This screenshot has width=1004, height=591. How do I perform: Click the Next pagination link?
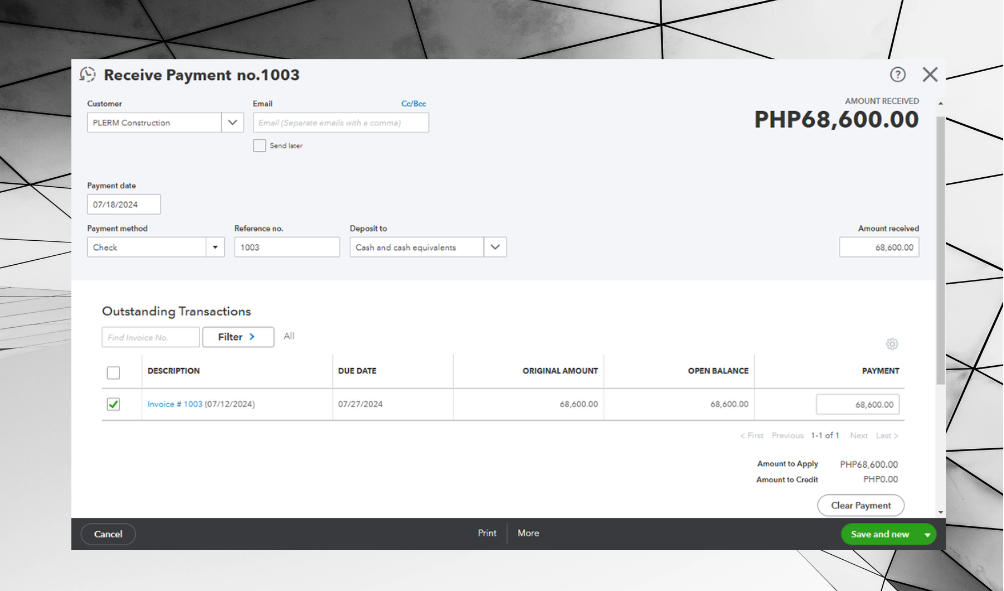(x=859, y=435)
